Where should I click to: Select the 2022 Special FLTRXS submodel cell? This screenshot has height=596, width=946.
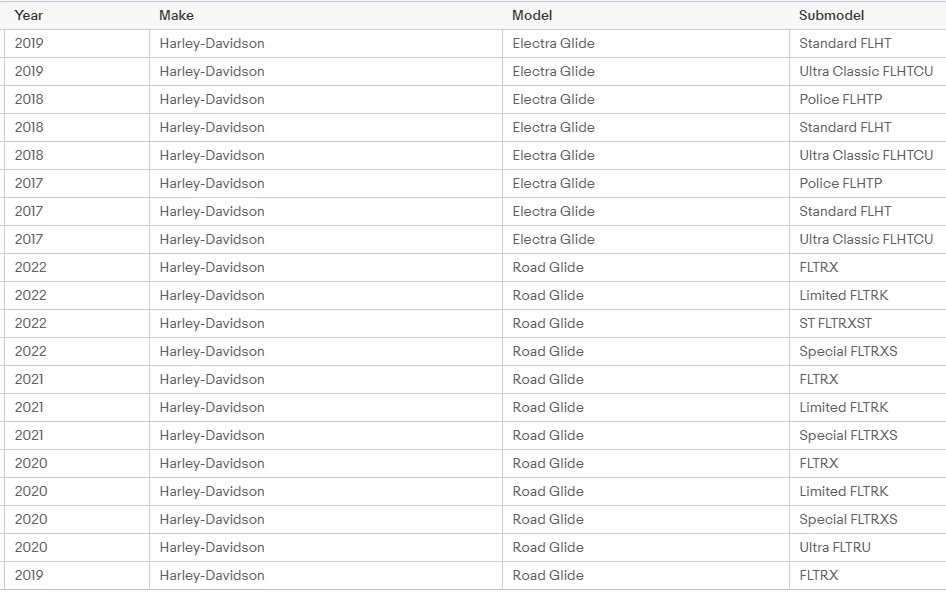[x=868, y=351]
